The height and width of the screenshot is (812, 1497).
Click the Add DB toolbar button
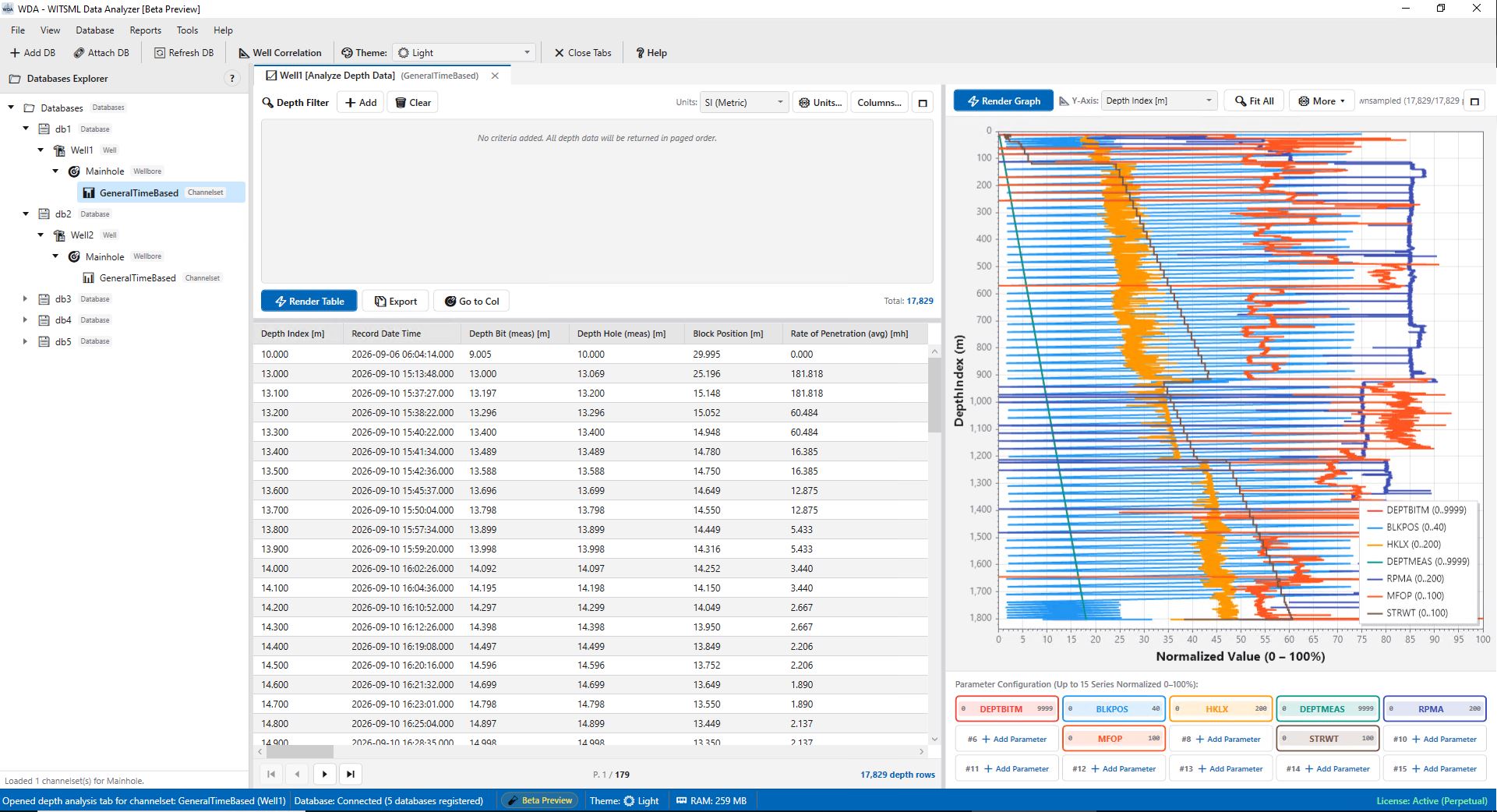tap(33, 53)
